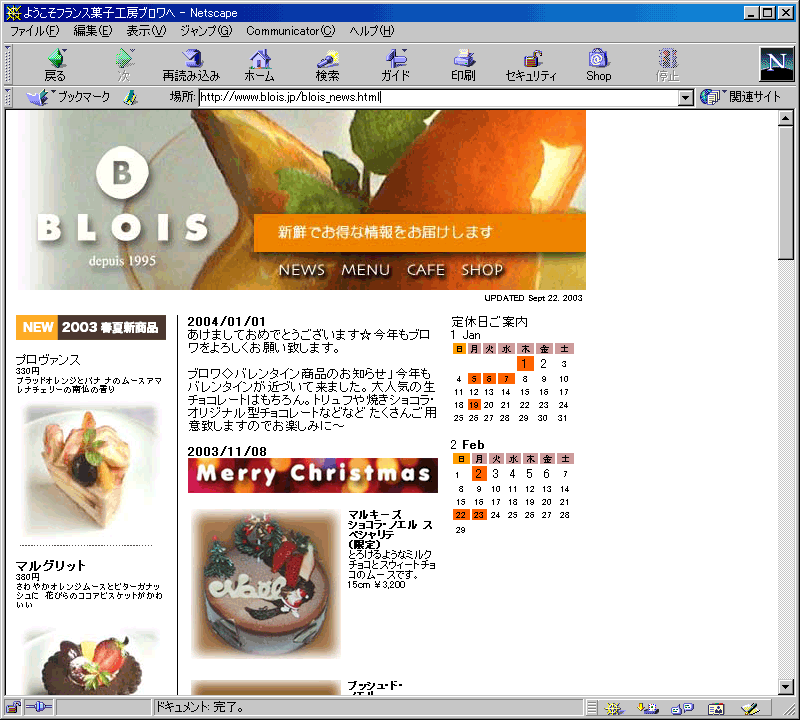Open the ジャンプ(G) menu
The image size is (800, 720).
(x=206, y=31)
